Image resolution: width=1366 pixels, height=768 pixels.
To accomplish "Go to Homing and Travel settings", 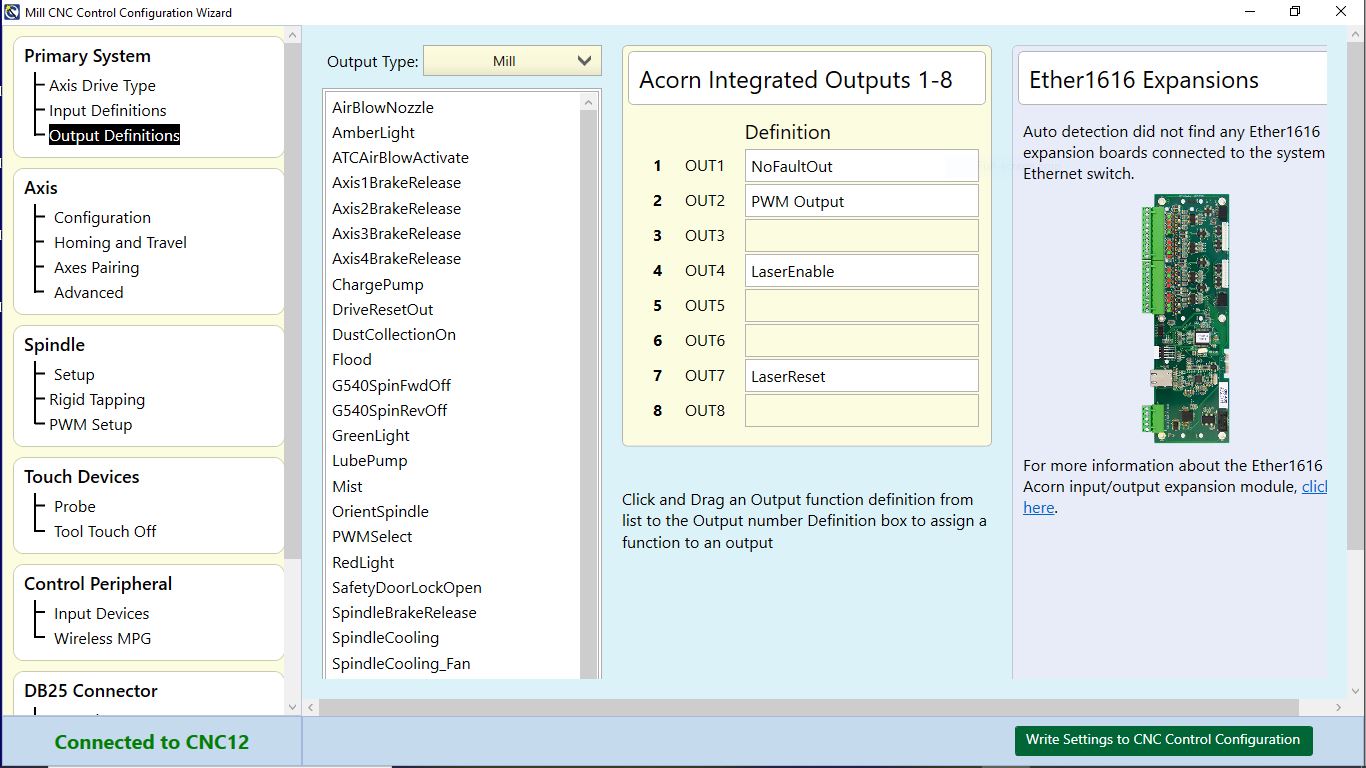I will coord(120,242).
